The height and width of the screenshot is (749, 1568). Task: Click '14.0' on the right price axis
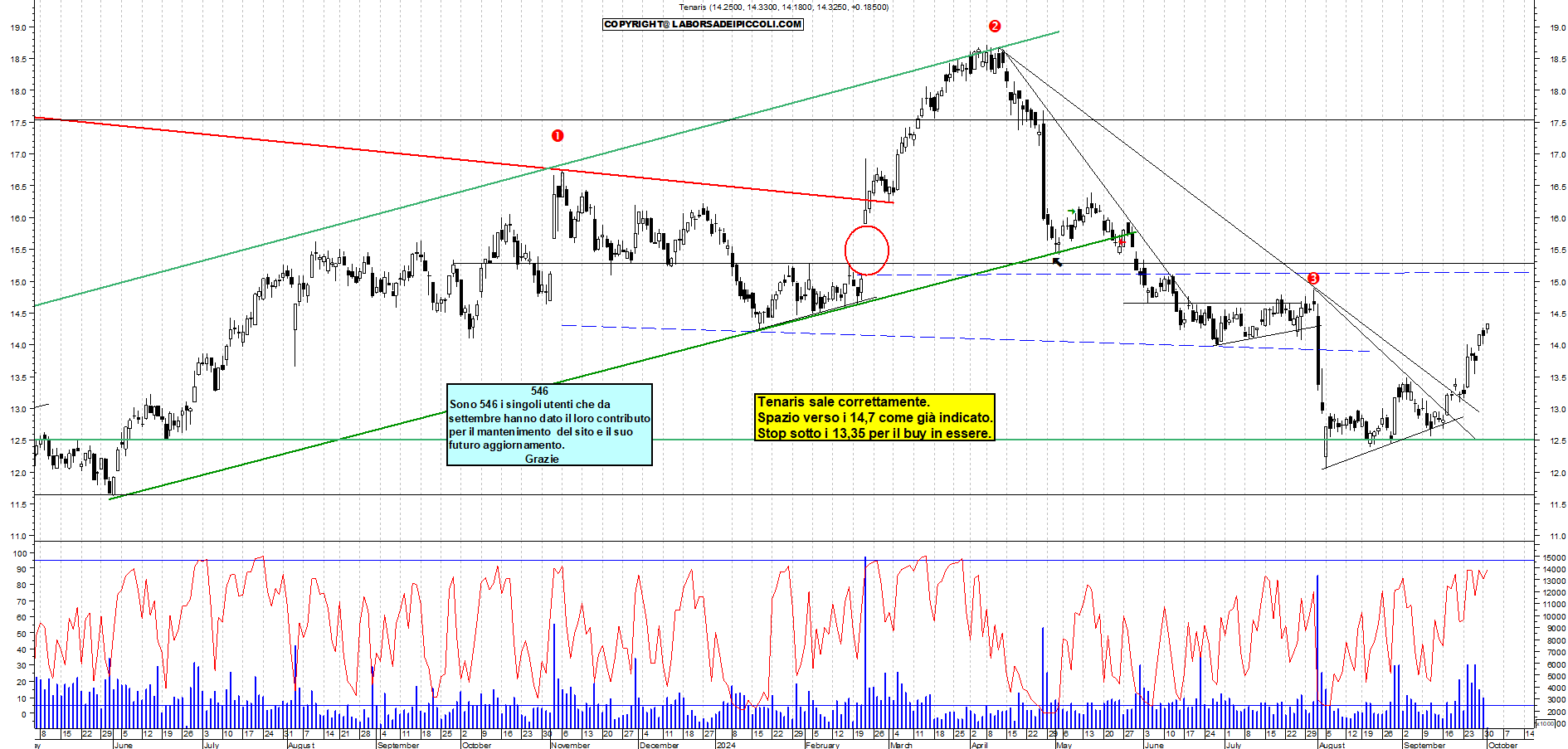(1557, 346)
